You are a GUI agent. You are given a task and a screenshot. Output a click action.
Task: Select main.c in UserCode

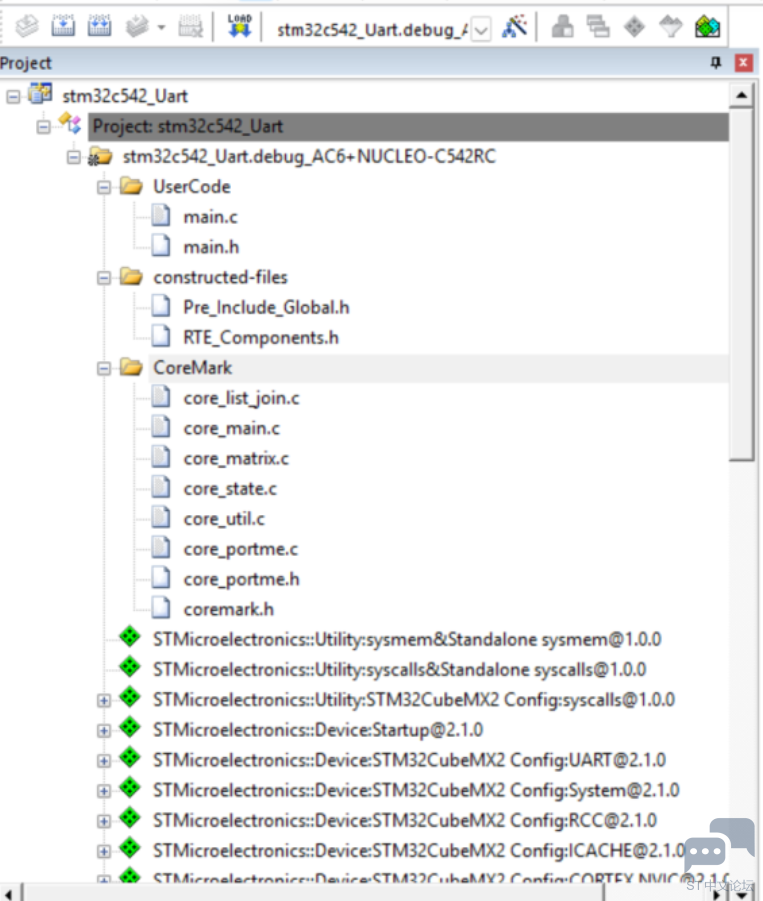210,217
